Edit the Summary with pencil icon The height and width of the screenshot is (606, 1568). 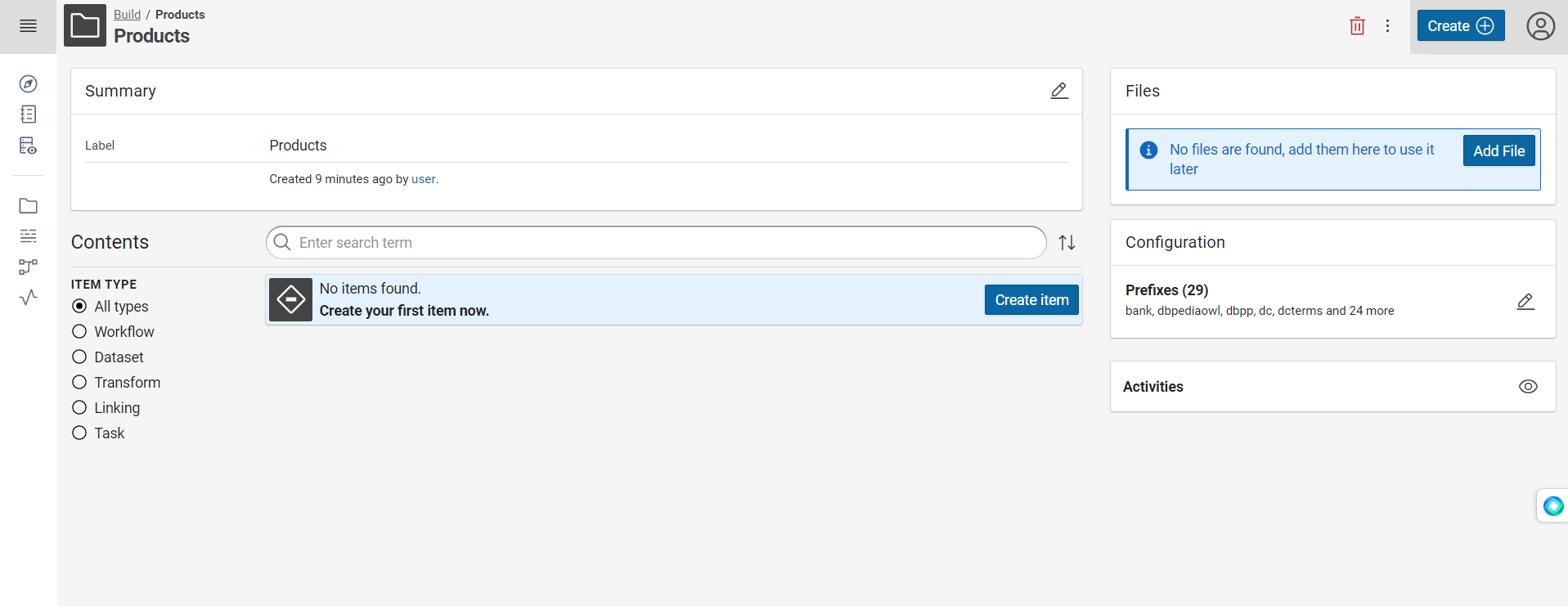(x=1059, y=91)
